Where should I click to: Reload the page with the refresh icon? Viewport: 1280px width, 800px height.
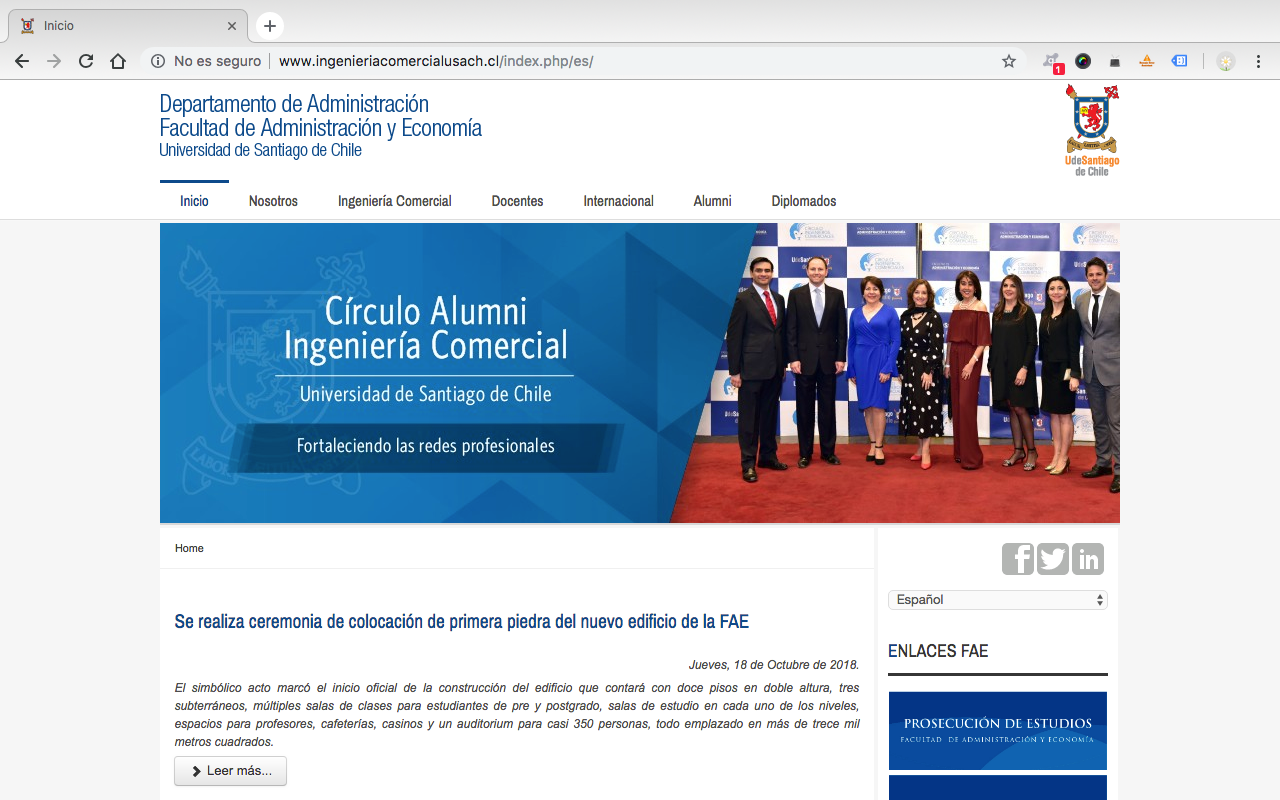coord(86,61)
